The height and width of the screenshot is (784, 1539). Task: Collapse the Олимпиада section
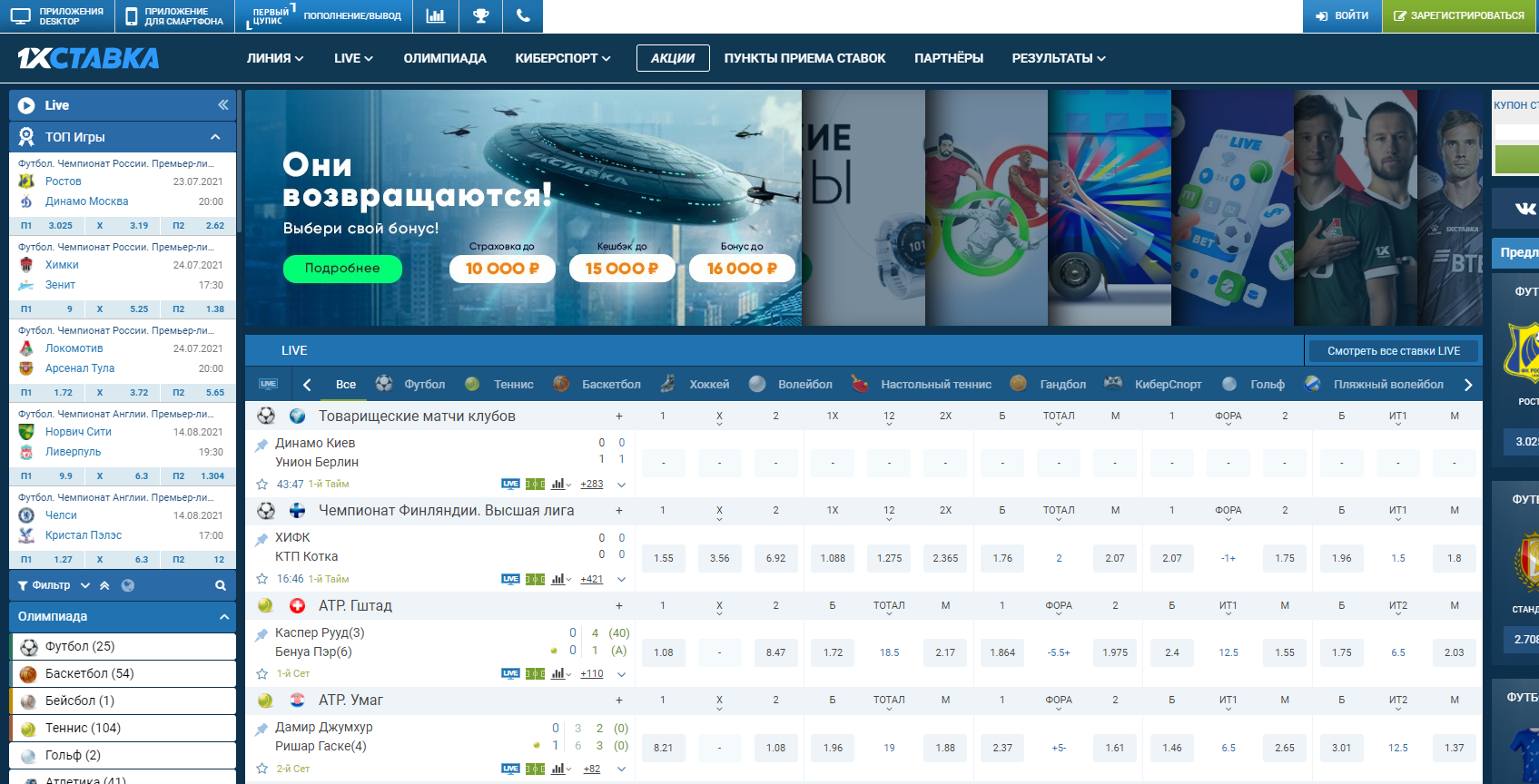(223, 616)
